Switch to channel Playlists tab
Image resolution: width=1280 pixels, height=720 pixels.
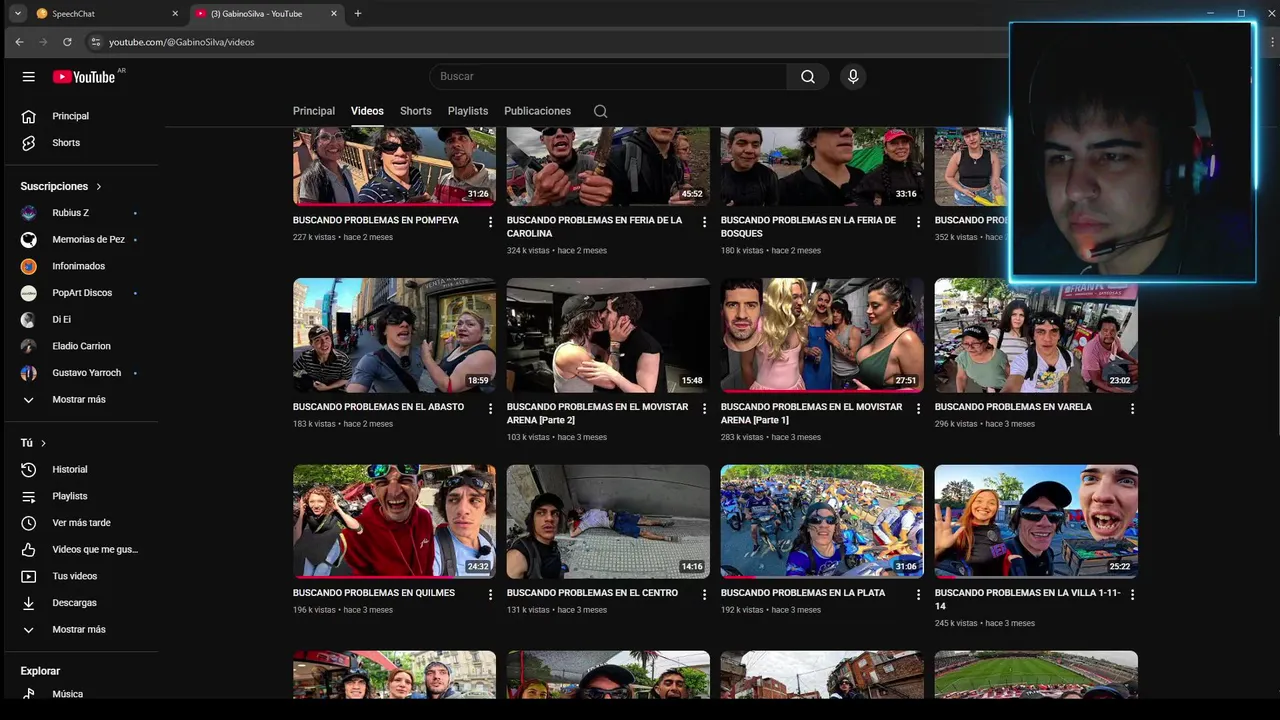click(x=468, y=111)
